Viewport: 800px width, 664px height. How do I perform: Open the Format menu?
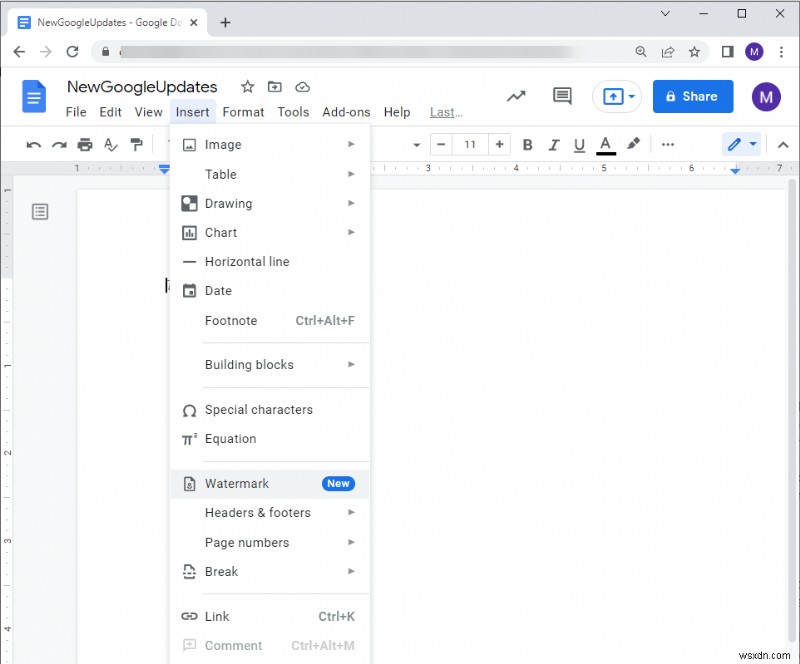(242, 112)
